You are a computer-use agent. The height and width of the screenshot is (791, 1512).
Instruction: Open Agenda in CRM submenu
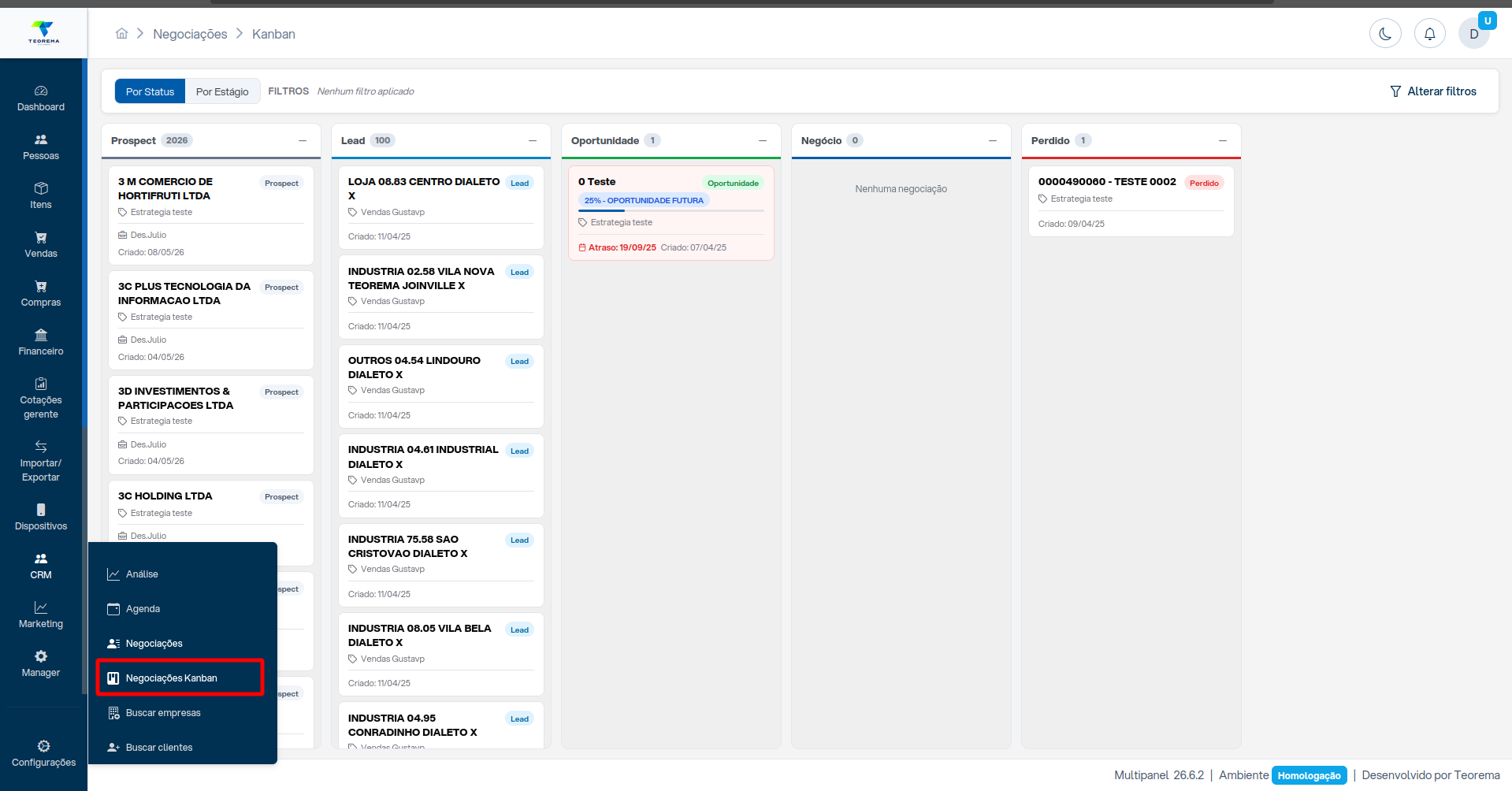183,609
